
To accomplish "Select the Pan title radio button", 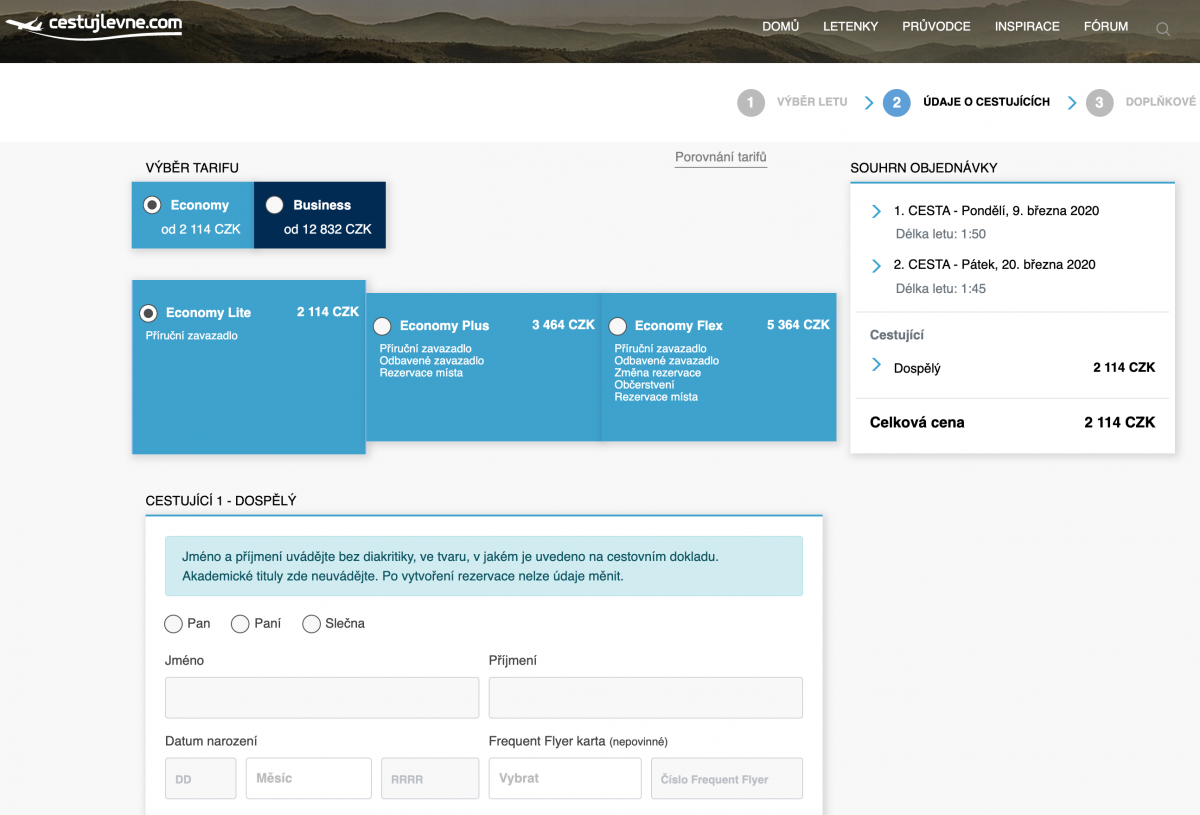I will 173,624.
